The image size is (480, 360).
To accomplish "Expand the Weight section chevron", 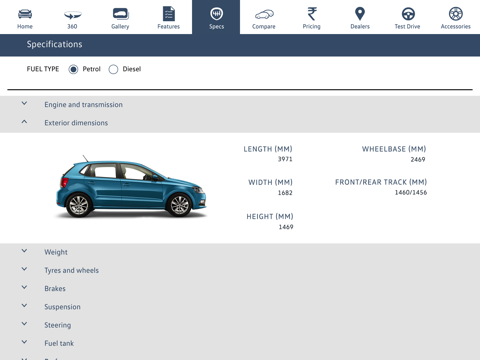I will point(24,251).
